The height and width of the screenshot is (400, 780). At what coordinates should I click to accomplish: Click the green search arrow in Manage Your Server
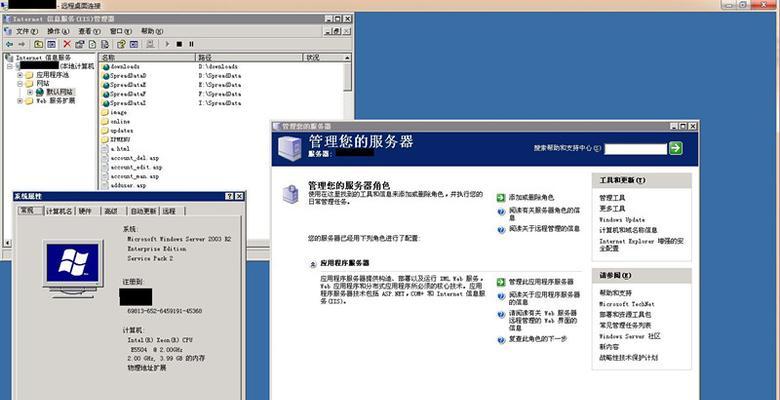click(x=676, y=148)
